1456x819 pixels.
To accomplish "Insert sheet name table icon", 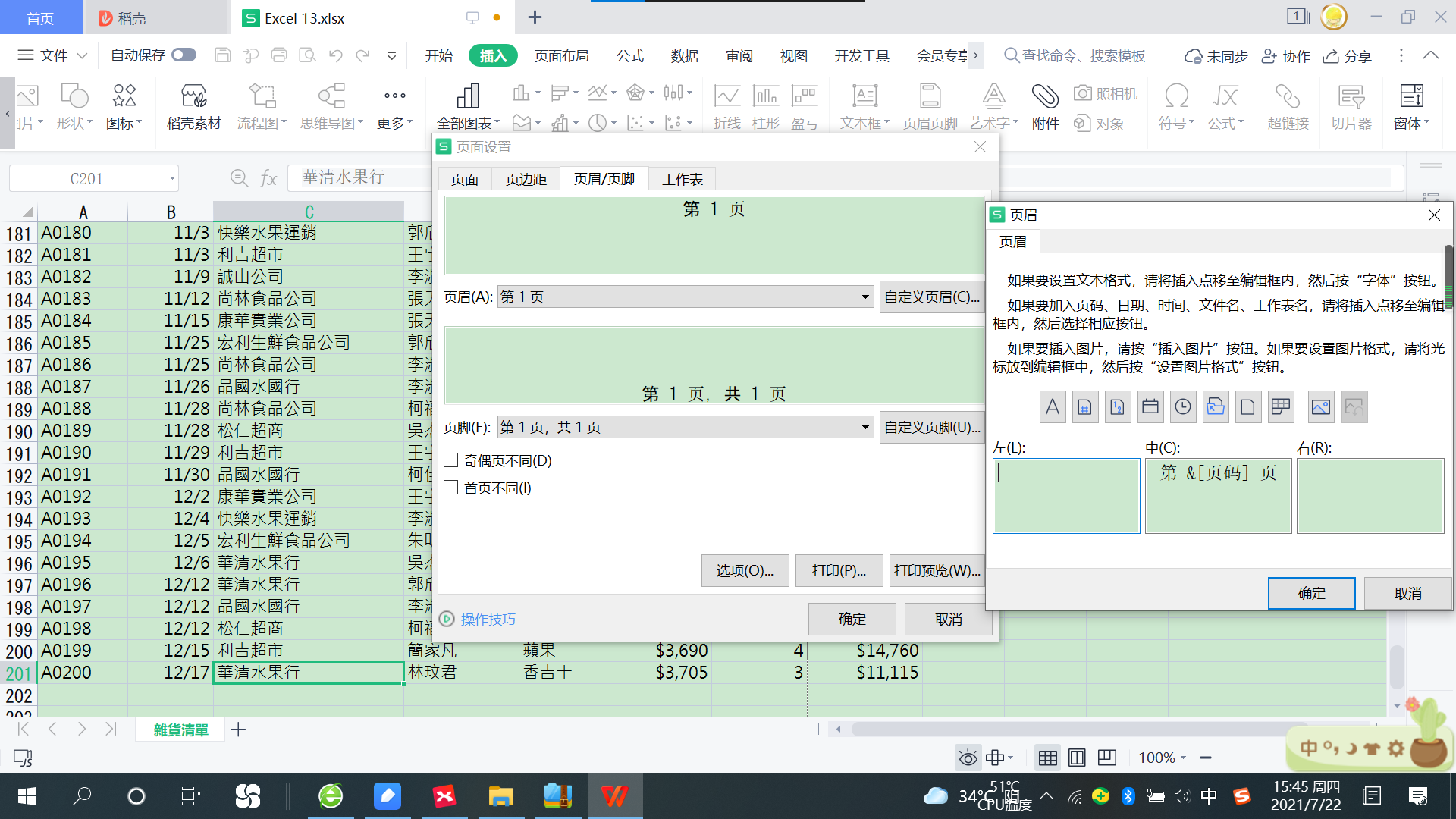I will pyautogui.click(x=1281, y=407).
